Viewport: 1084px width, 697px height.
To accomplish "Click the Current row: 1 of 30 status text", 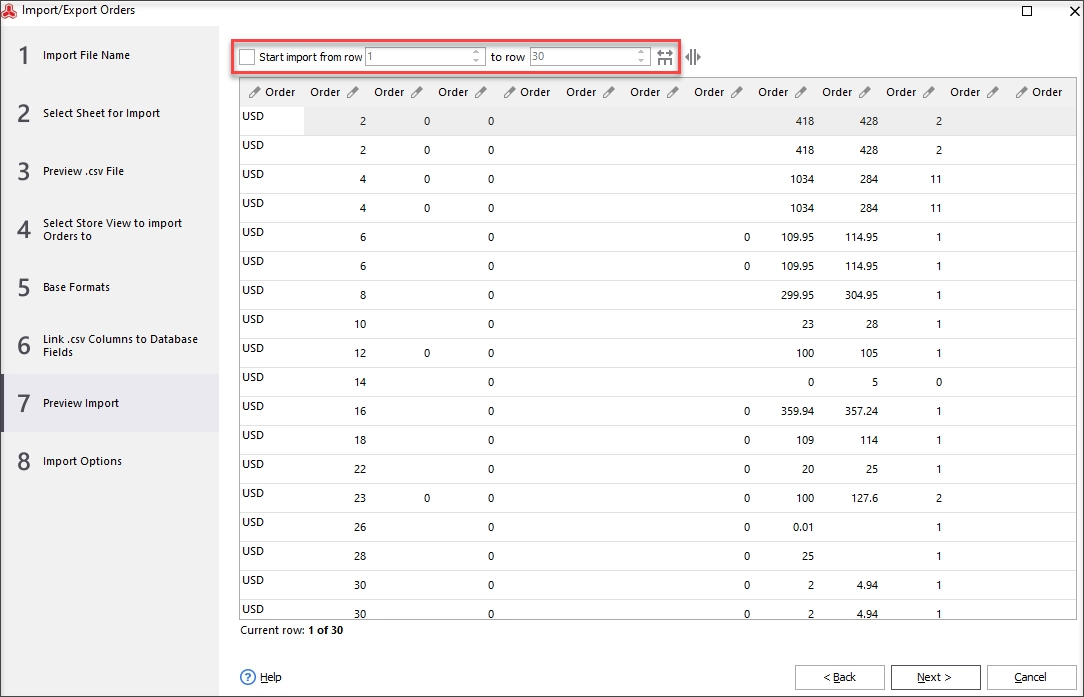I will (292, 631).
